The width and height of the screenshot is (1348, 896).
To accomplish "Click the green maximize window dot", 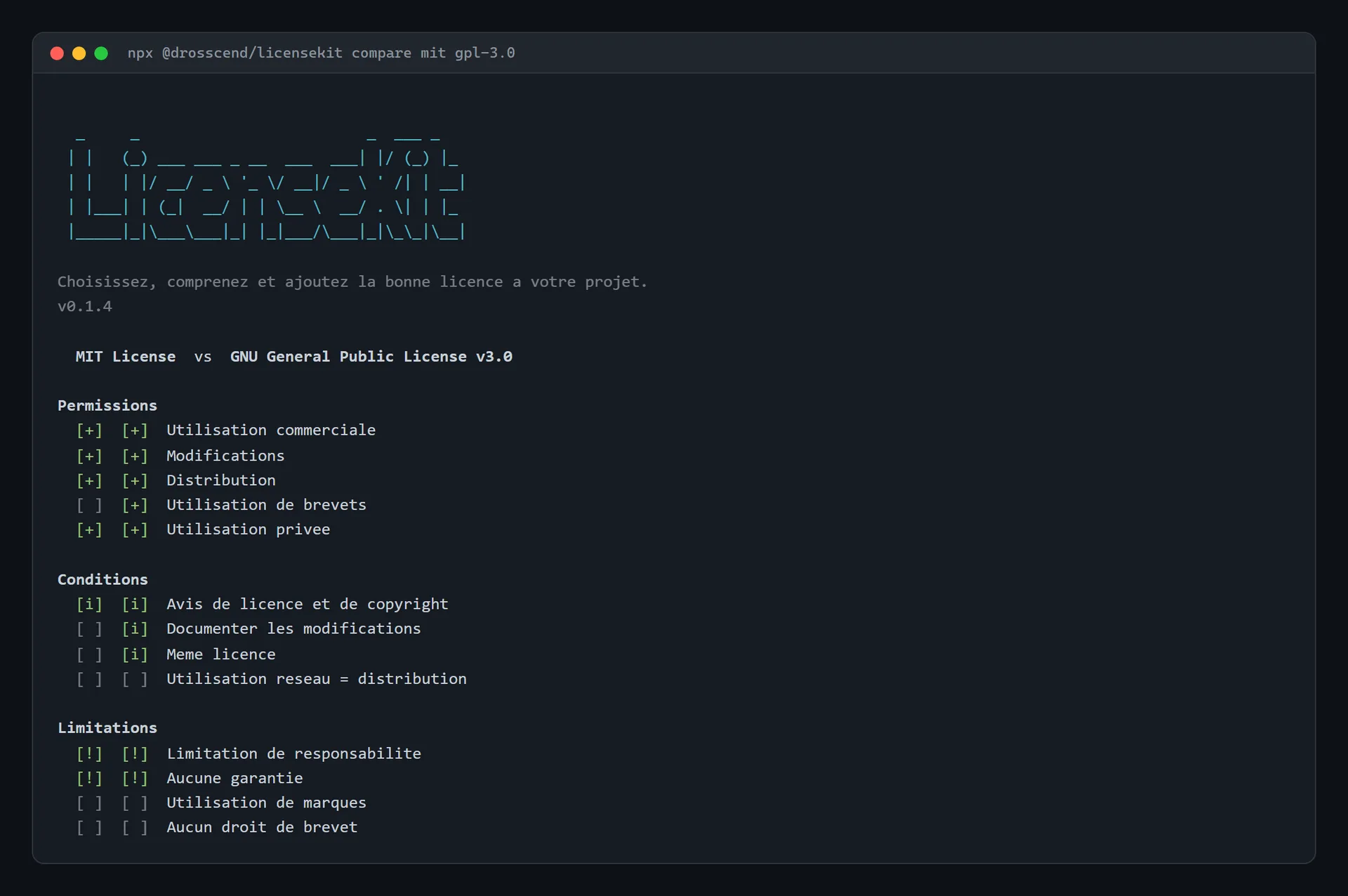I will coord(101,53).
